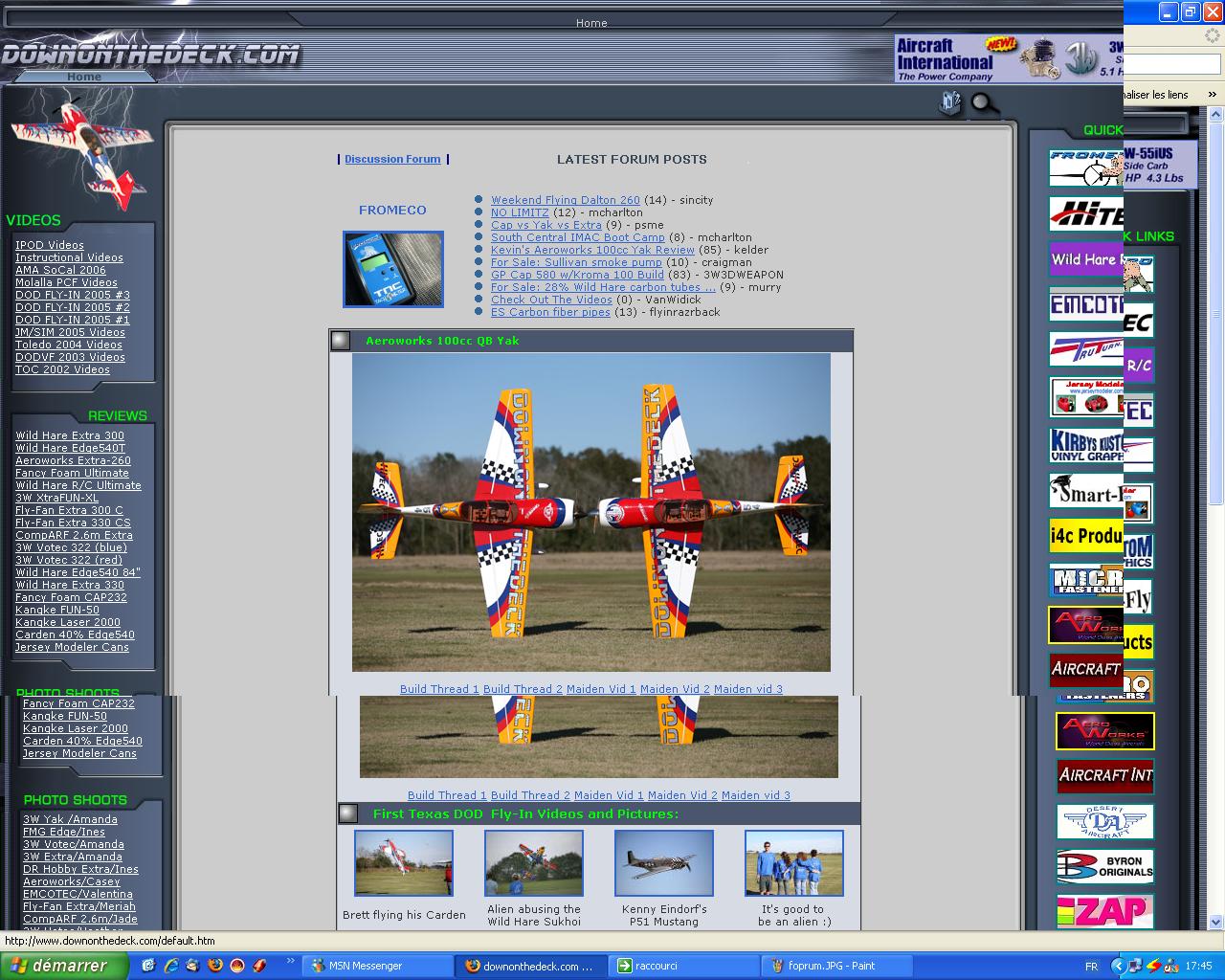Click the browser's scrollbar up arrow

(1216, 115)
